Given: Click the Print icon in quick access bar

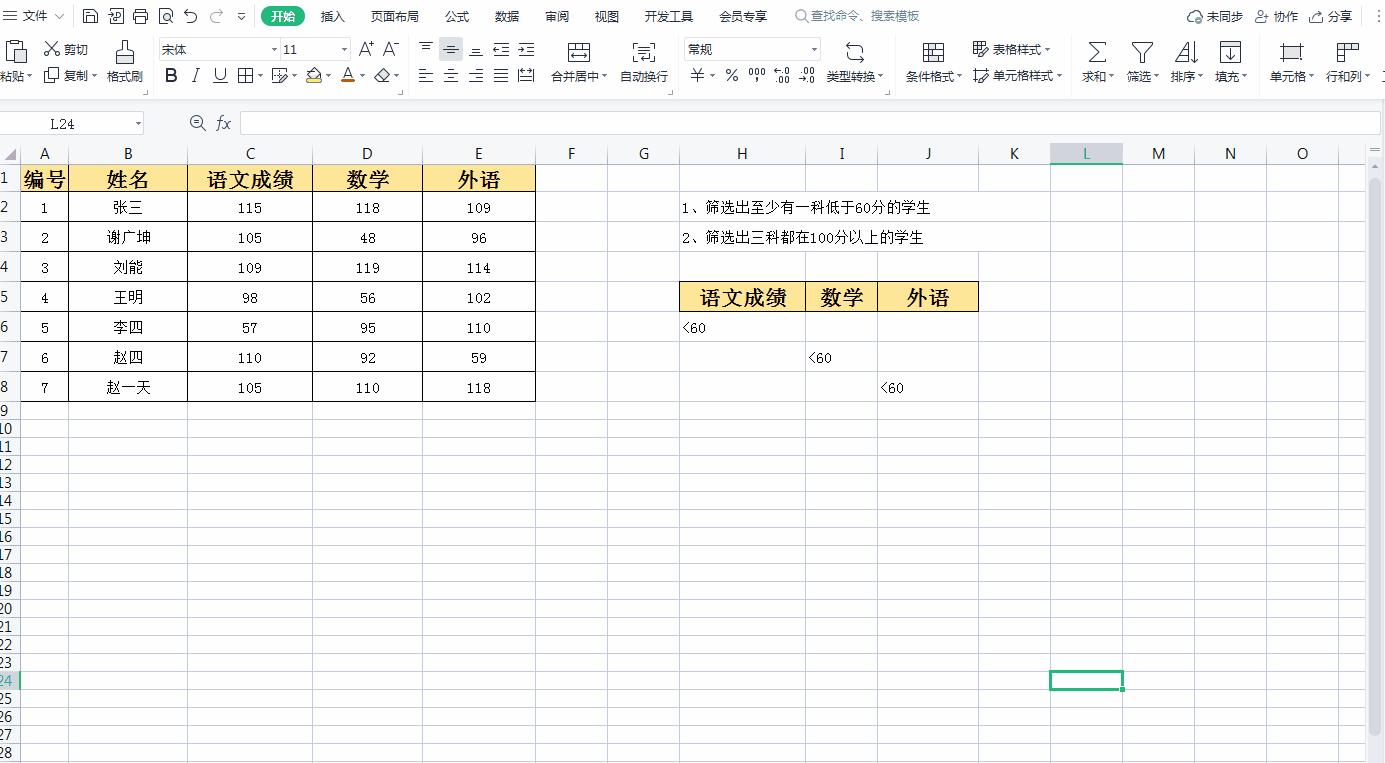Looking at the screenshot, I should (x=140, y=16).
